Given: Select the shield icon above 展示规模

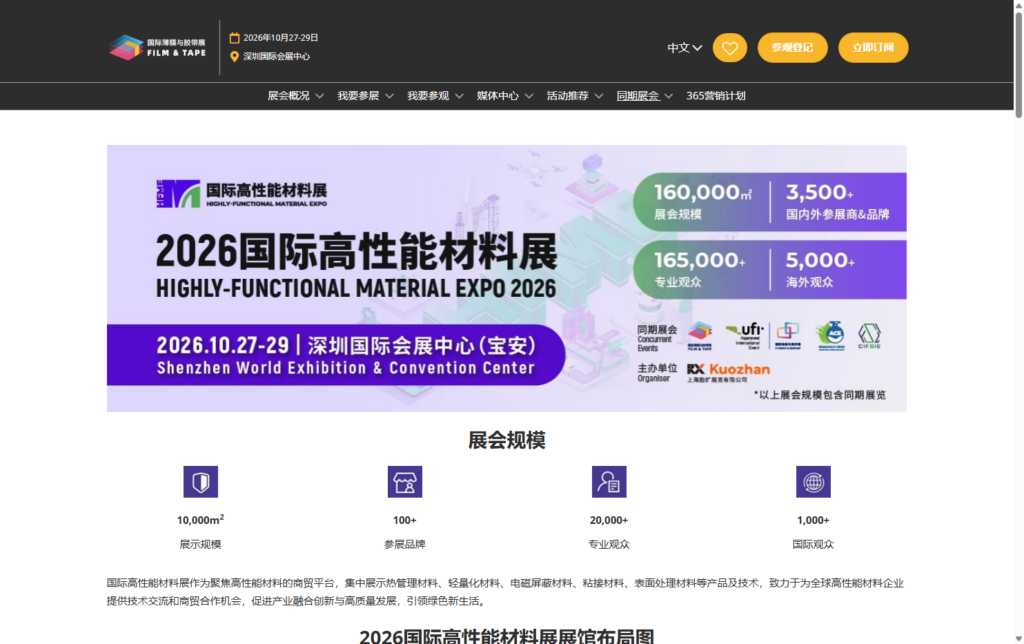Looking at the screenshot, I should point(199,481).
